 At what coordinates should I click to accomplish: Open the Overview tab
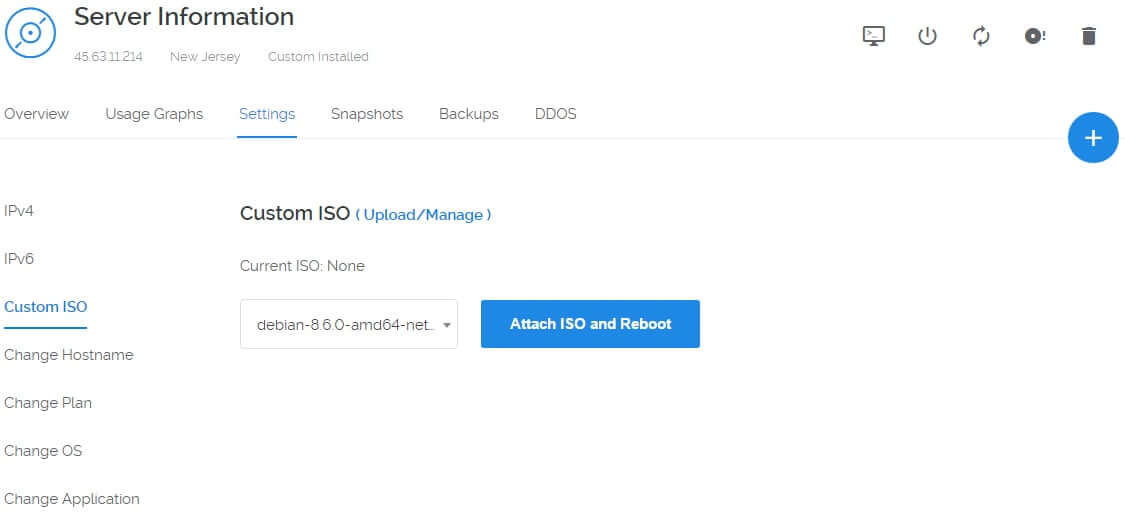37,114
